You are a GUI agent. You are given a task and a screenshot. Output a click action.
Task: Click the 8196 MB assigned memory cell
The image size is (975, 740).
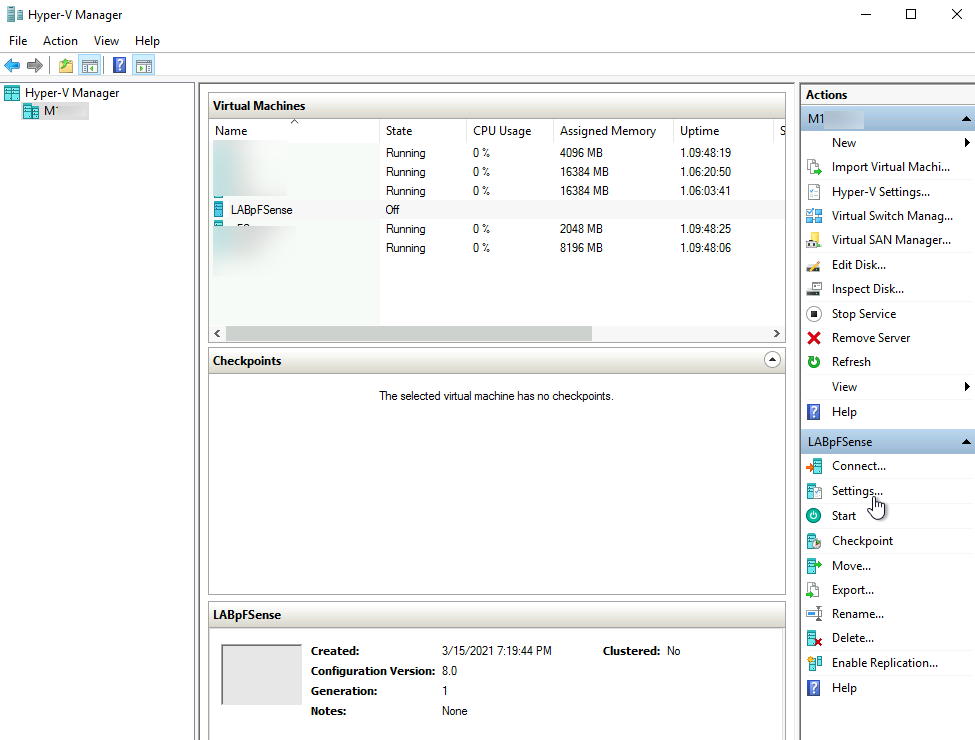(x=581, y=248)
